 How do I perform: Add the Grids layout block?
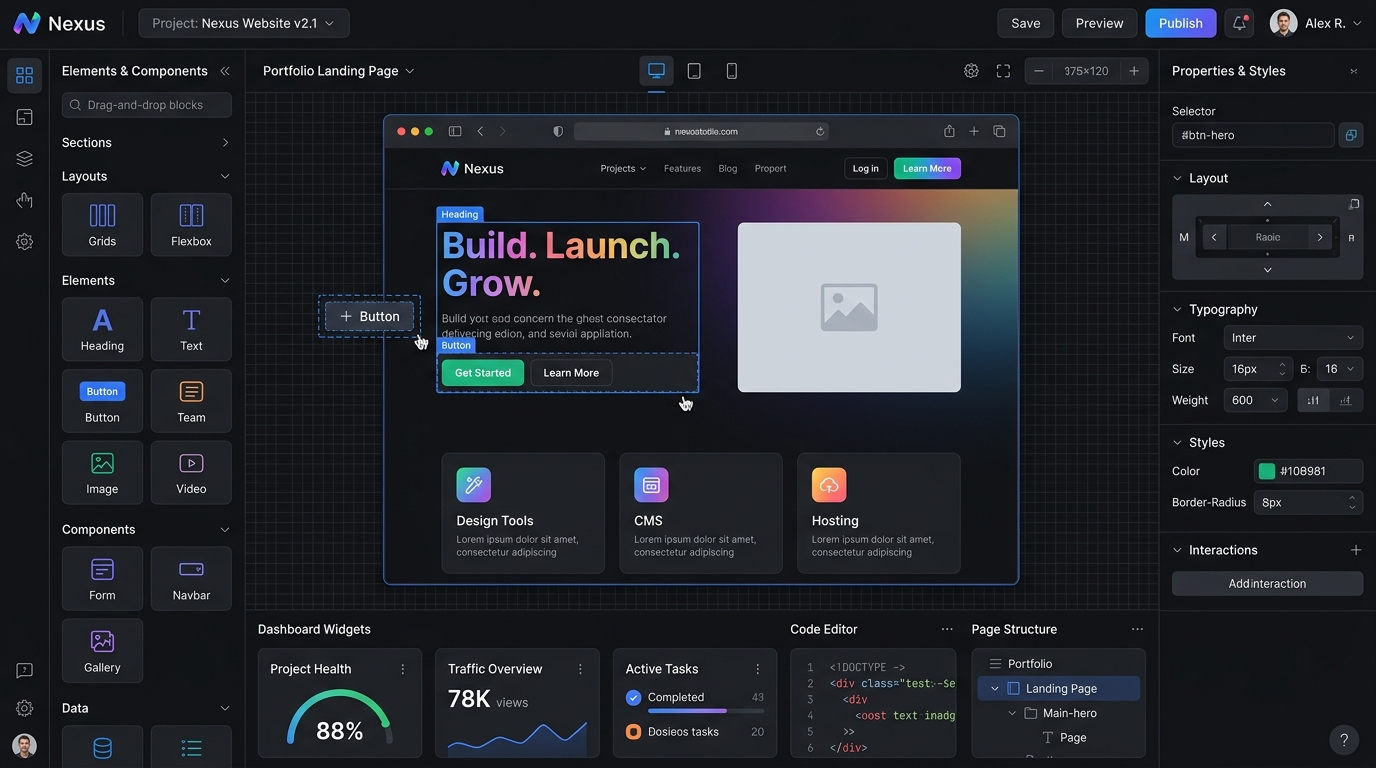(x=102, y=225)
